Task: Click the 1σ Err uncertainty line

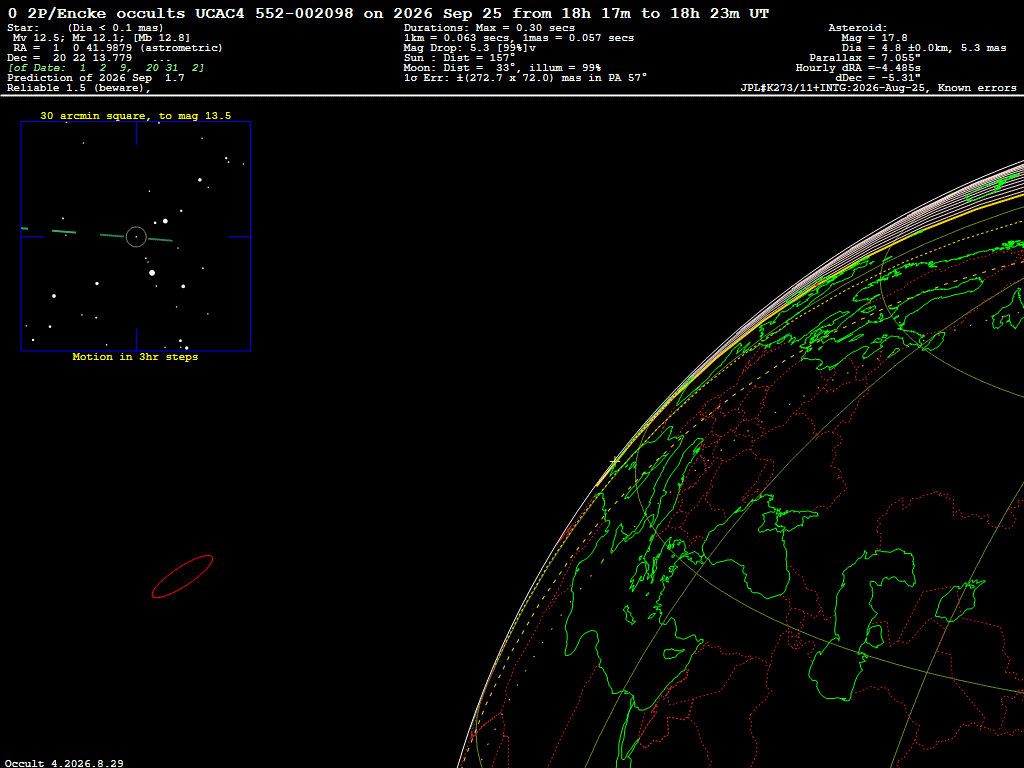Action: point(525,78)
